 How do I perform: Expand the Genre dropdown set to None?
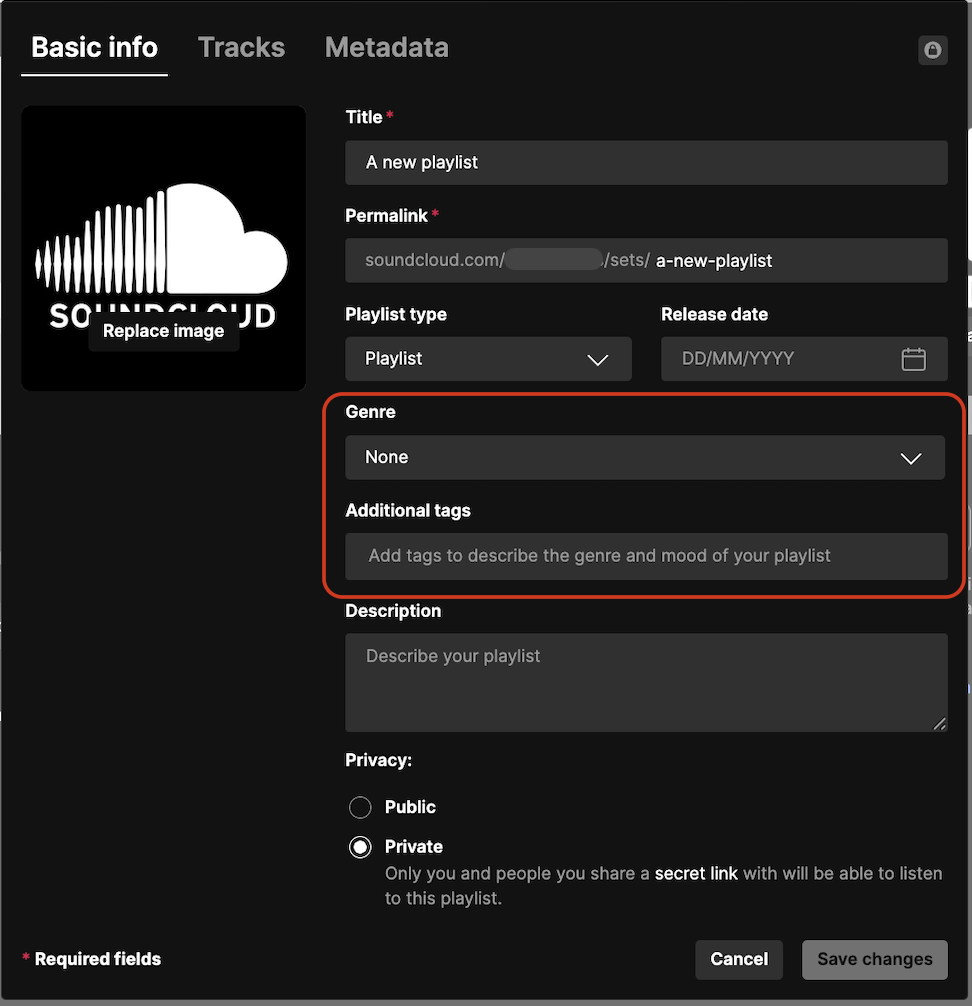[x=644, y=458]
